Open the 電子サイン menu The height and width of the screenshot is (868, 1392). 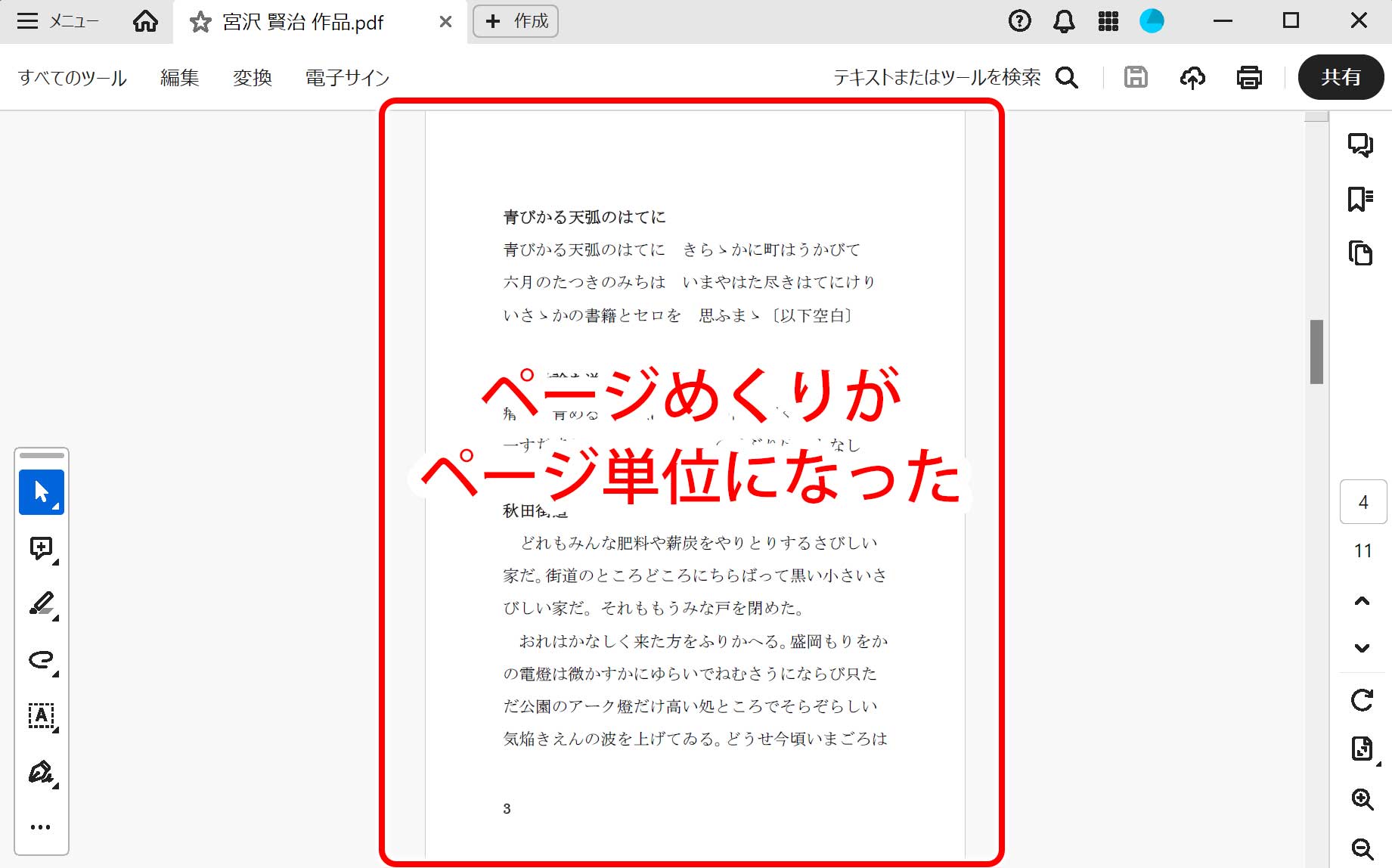click(347, 77)
